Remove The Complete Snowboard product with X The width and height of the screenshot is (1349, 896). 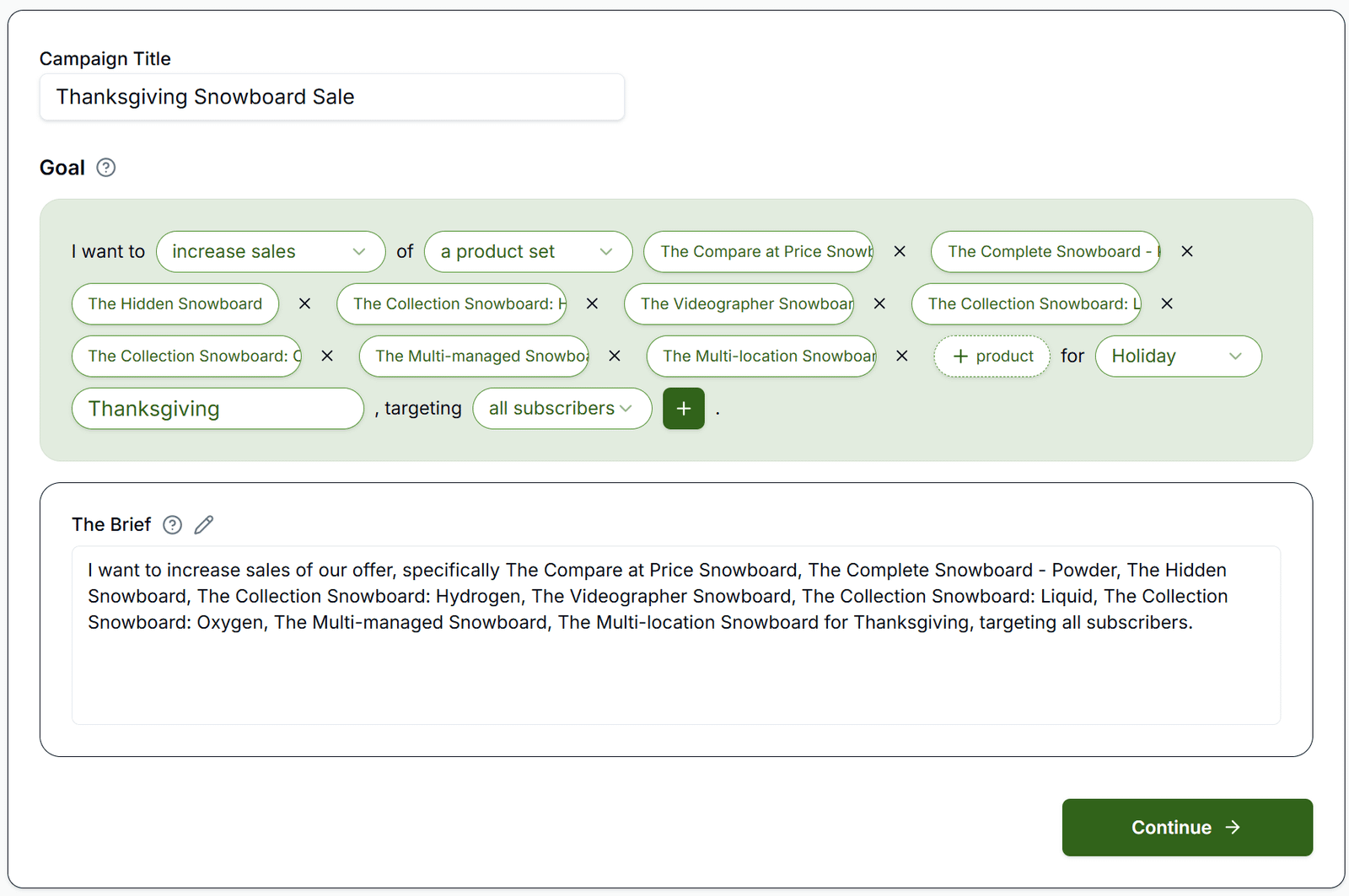[1187, 252]
